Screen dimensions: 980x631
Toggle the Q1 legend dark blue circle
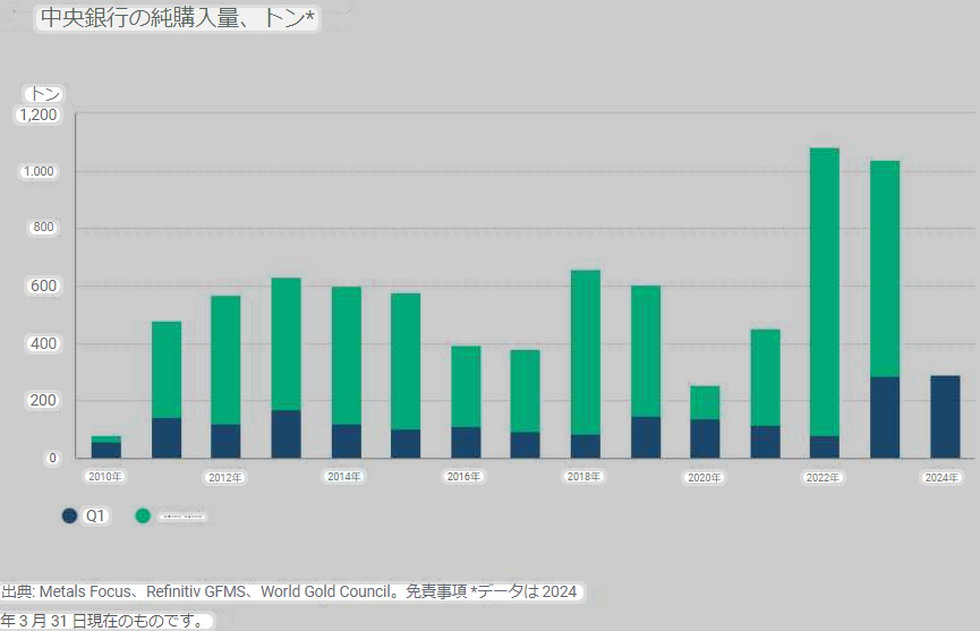pos(70,516)
